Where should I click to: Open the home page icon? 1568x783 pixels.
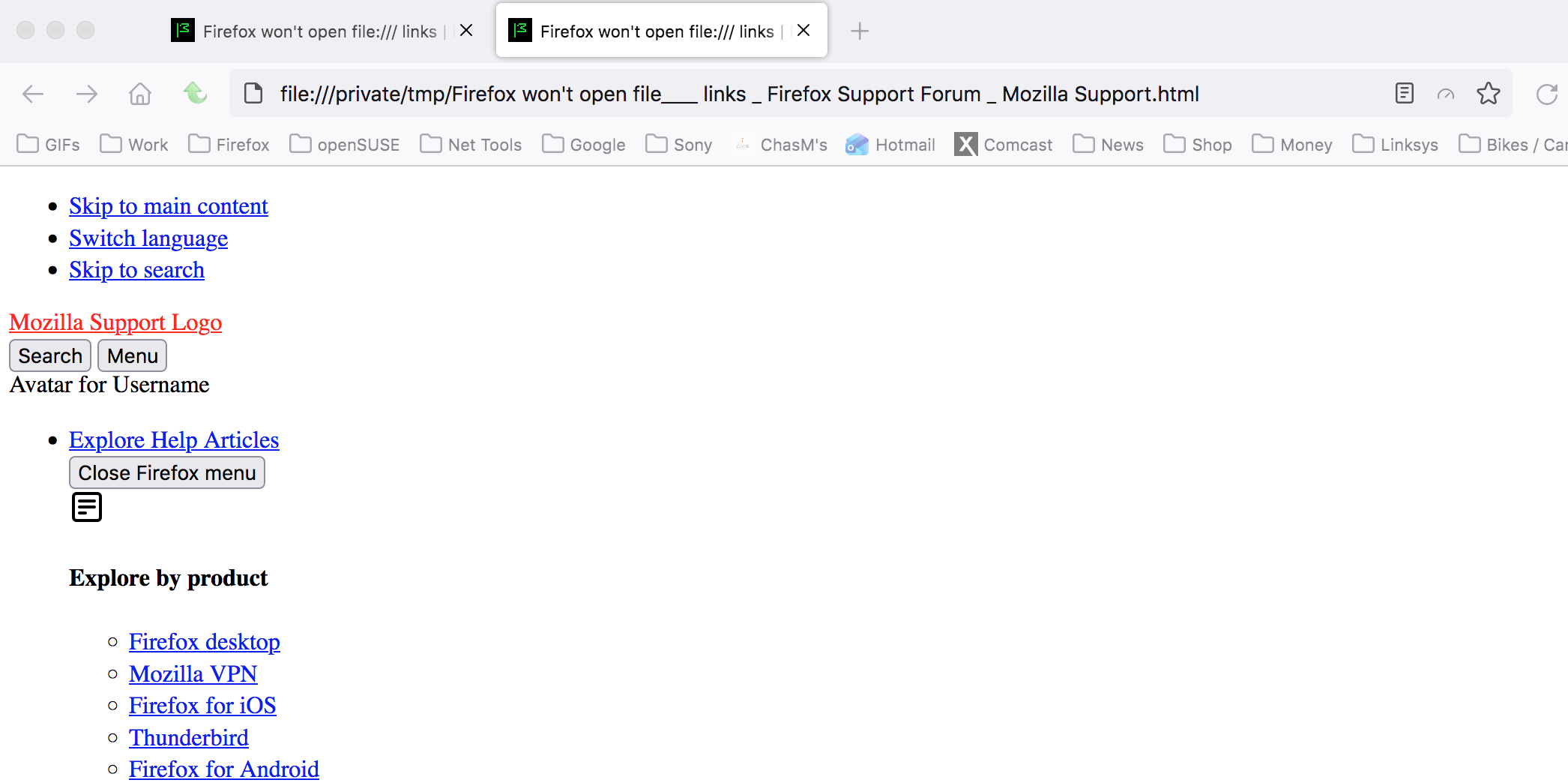140,94
